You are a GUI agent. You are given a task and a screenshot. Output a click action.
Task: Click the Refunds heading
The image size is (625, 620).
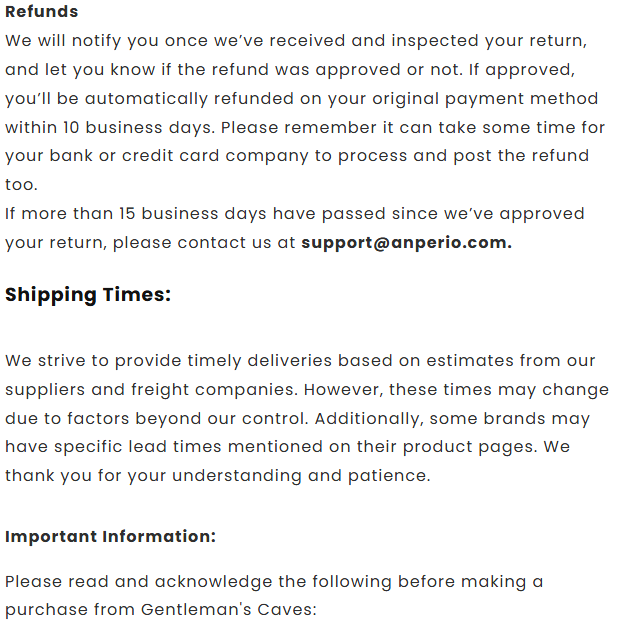pos(42,12)
